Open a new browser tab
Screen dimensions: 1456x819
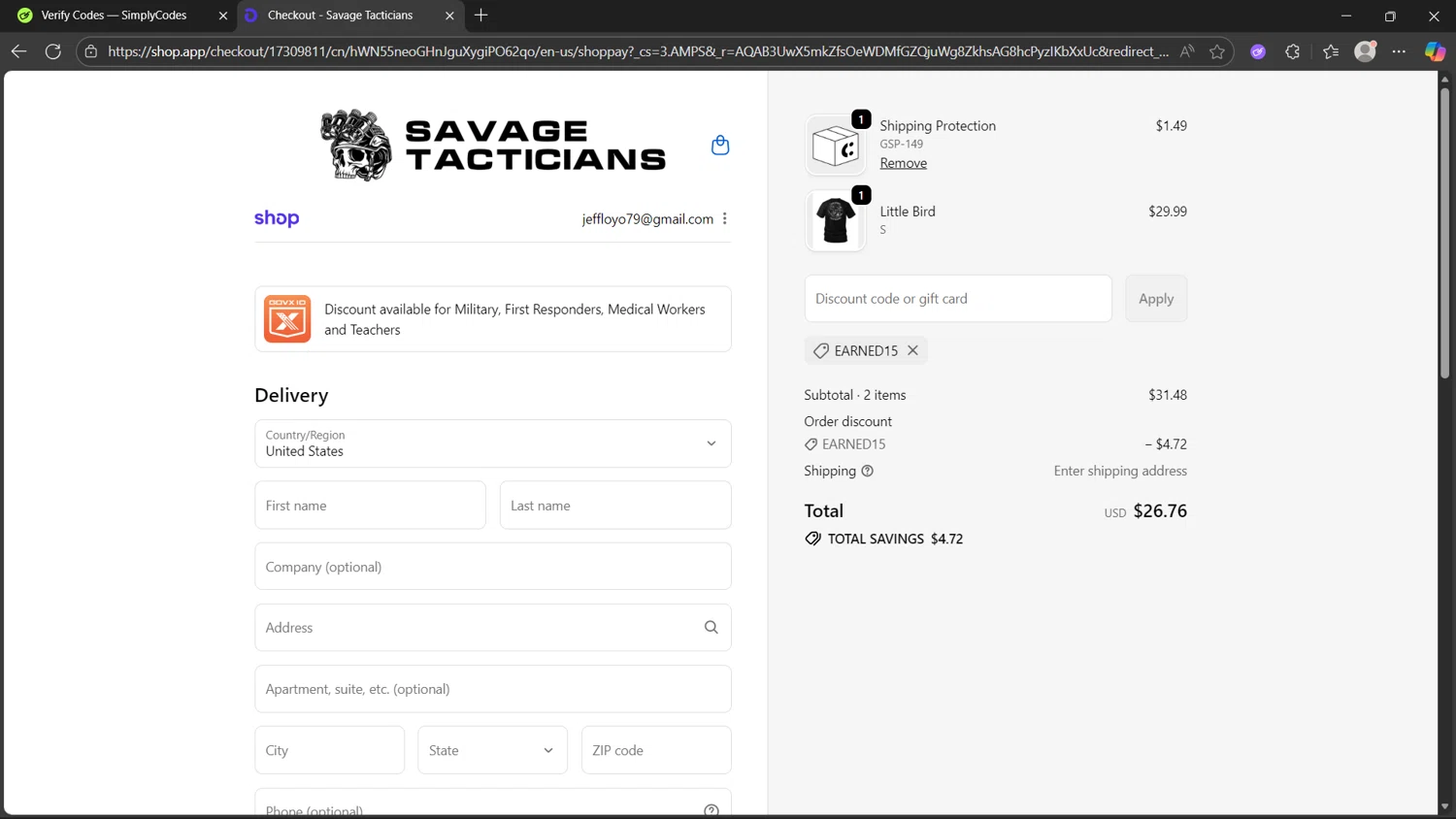(480, 16)
